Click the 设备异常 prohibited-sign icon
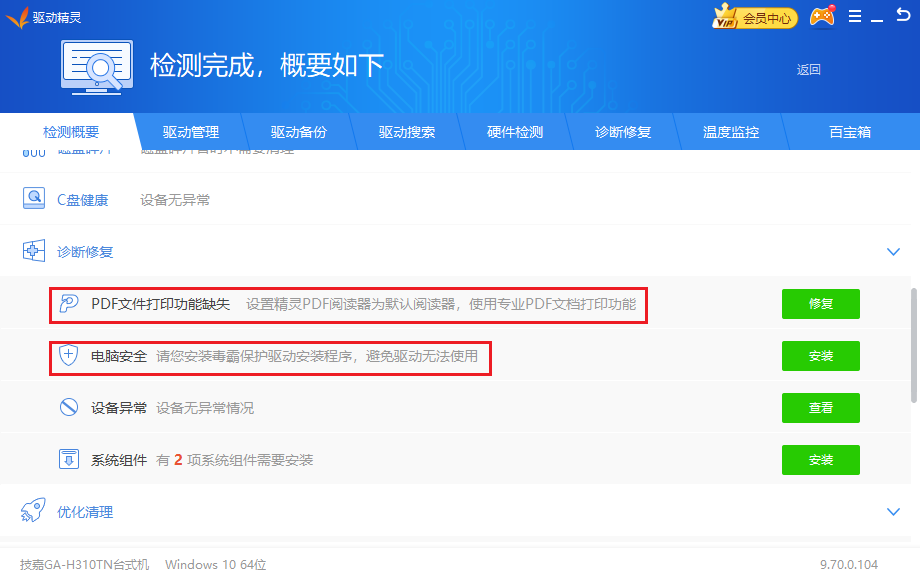 [69, 408]
